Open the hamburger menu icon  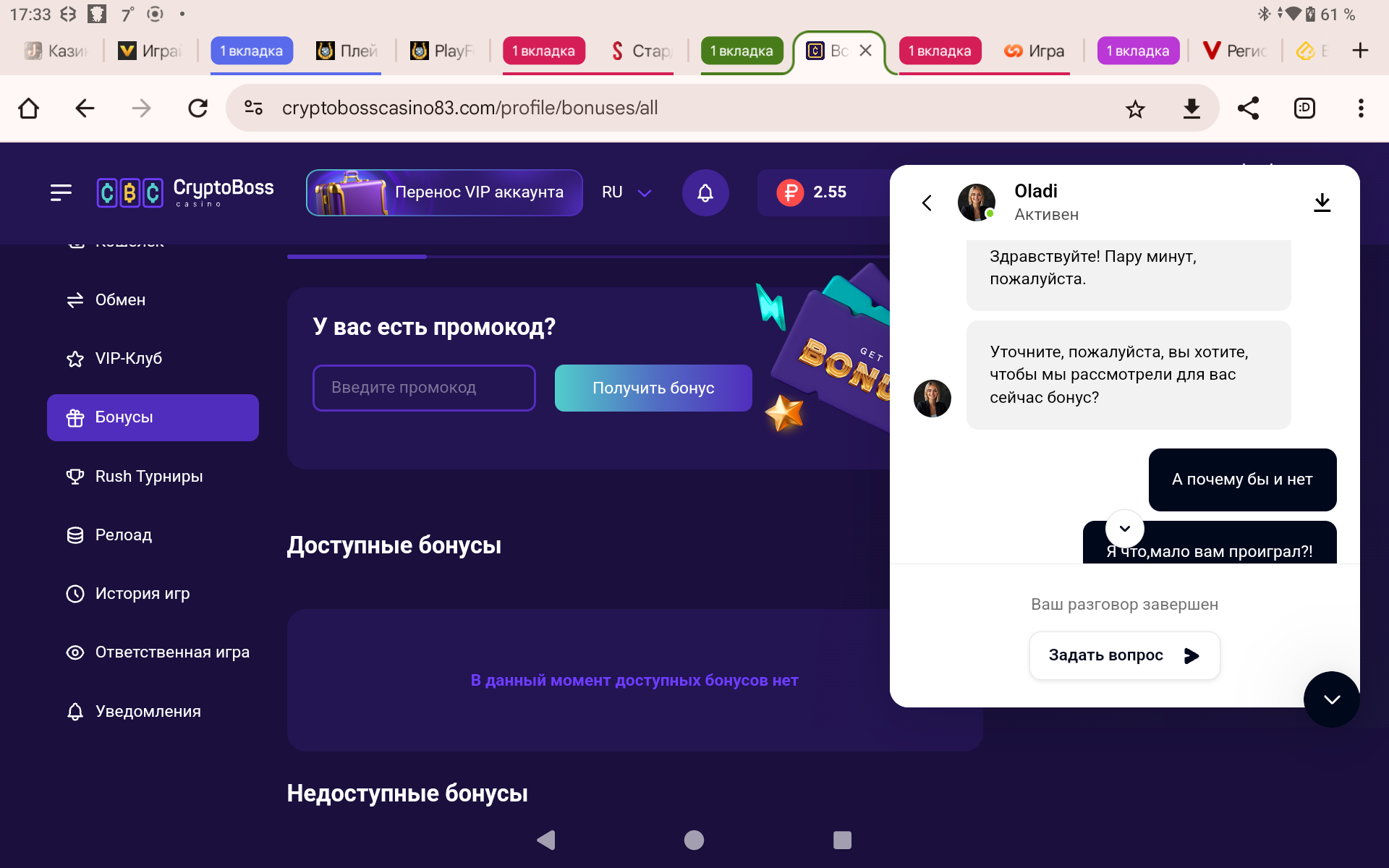(x=61, y=192)
